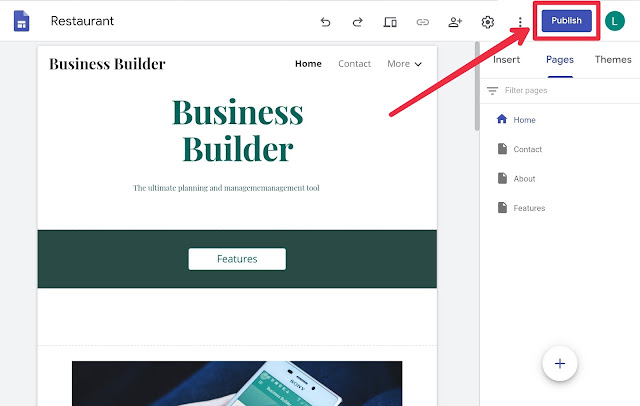Open the device preview icon
The image size is (640, 406).
click(390, 22)
